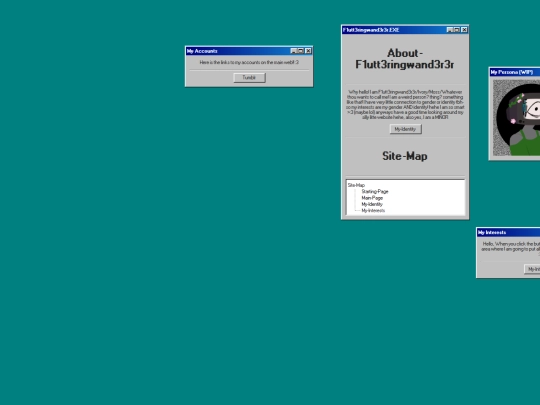Click the persona artwork in My Persona window

(516, 118)
